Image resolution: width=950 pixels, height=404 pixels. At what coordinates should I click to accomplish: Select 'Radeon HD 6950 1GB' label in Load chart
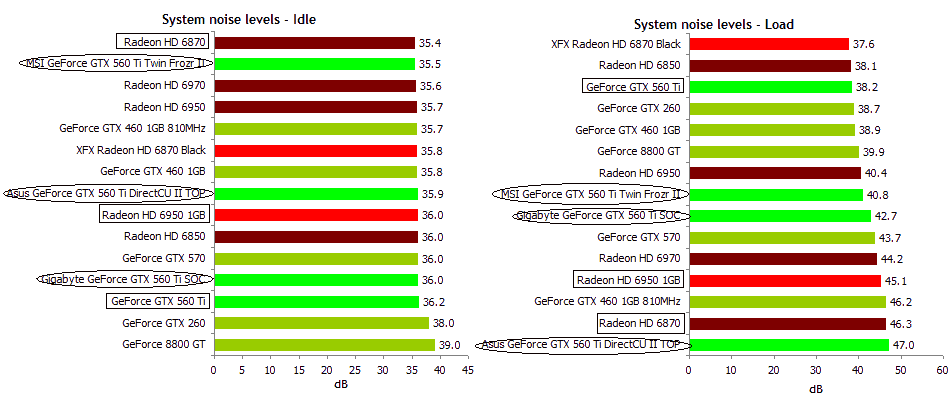tap(629, 280)
